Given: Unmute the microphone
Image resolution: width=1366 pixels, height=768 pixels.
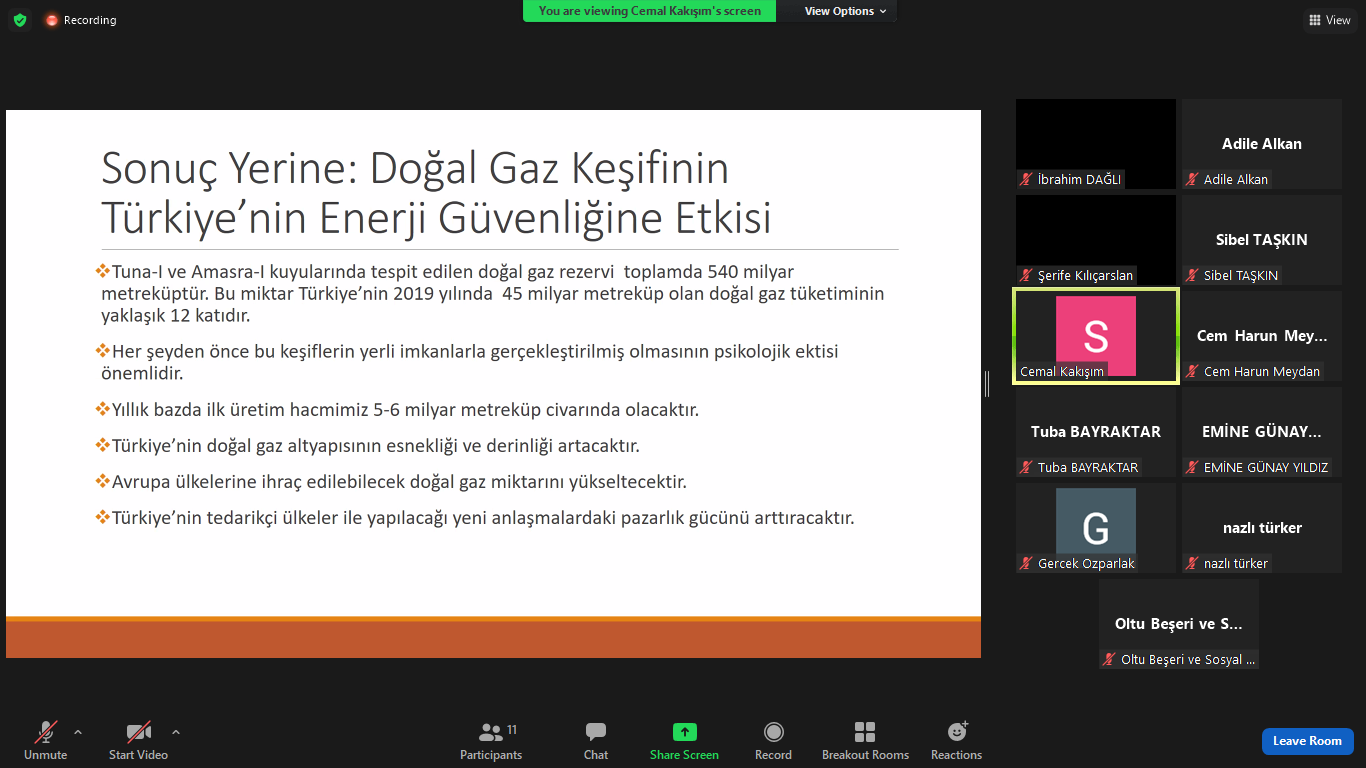Looking at the screenshot, I should coord(46,733).
